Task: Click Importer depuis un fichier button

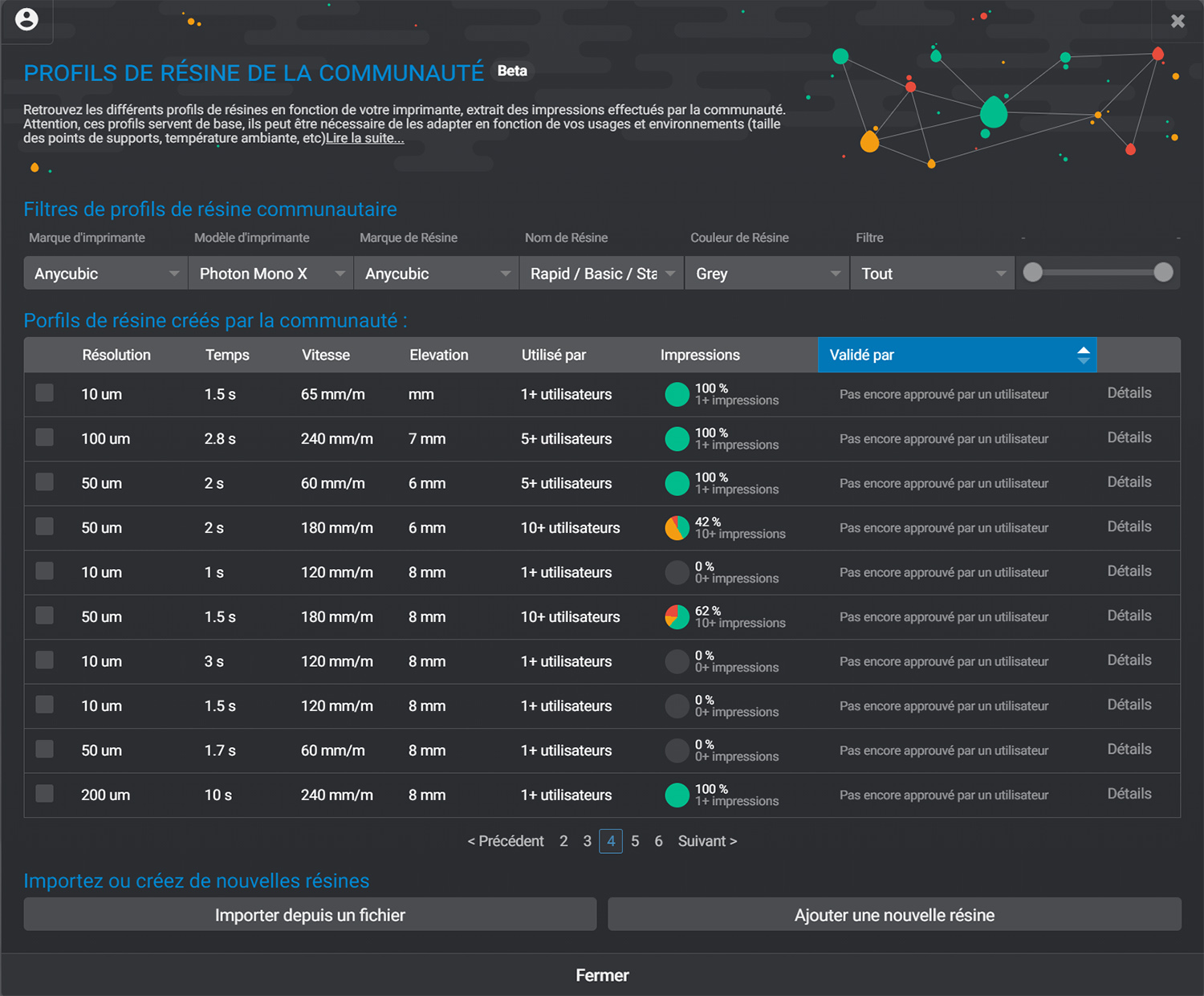Action: (310, 915)
